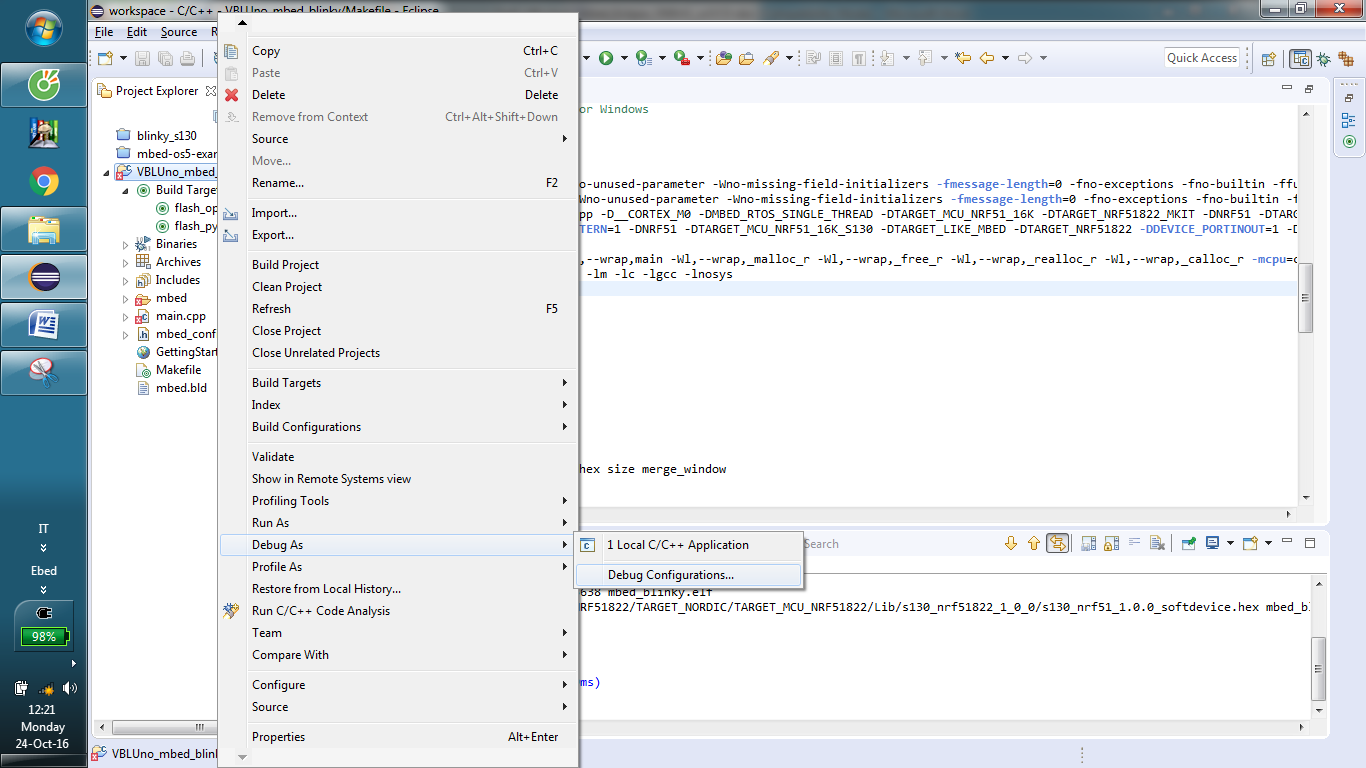Select 1 Local C/C++ Application entry
This screenshot has height=768, width=1366.
point(688,545)
